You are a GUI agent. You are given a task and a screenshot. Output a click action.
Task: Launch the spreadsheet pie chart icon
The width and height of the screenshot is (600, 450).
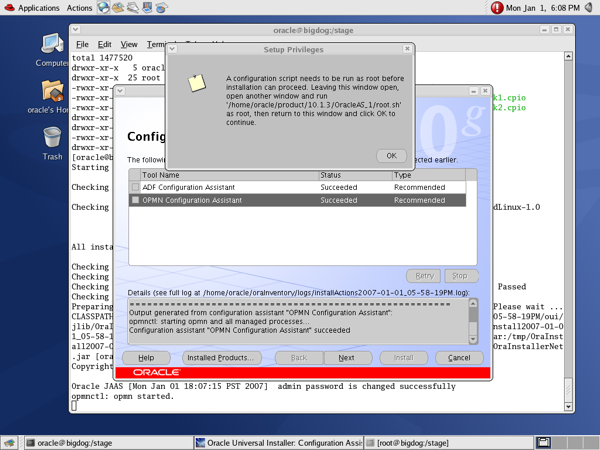(x=161, y=7)
